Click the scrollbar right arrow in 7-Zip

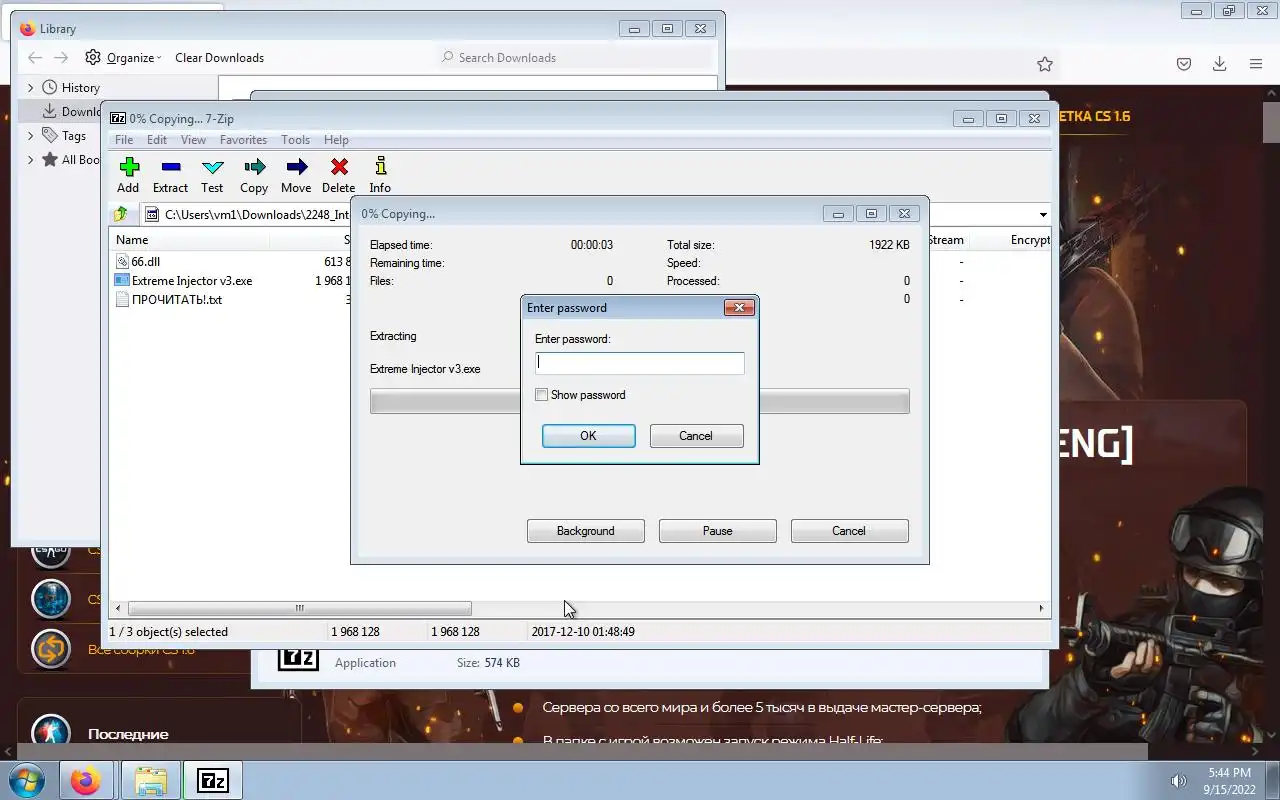[x=1041, y=608]
